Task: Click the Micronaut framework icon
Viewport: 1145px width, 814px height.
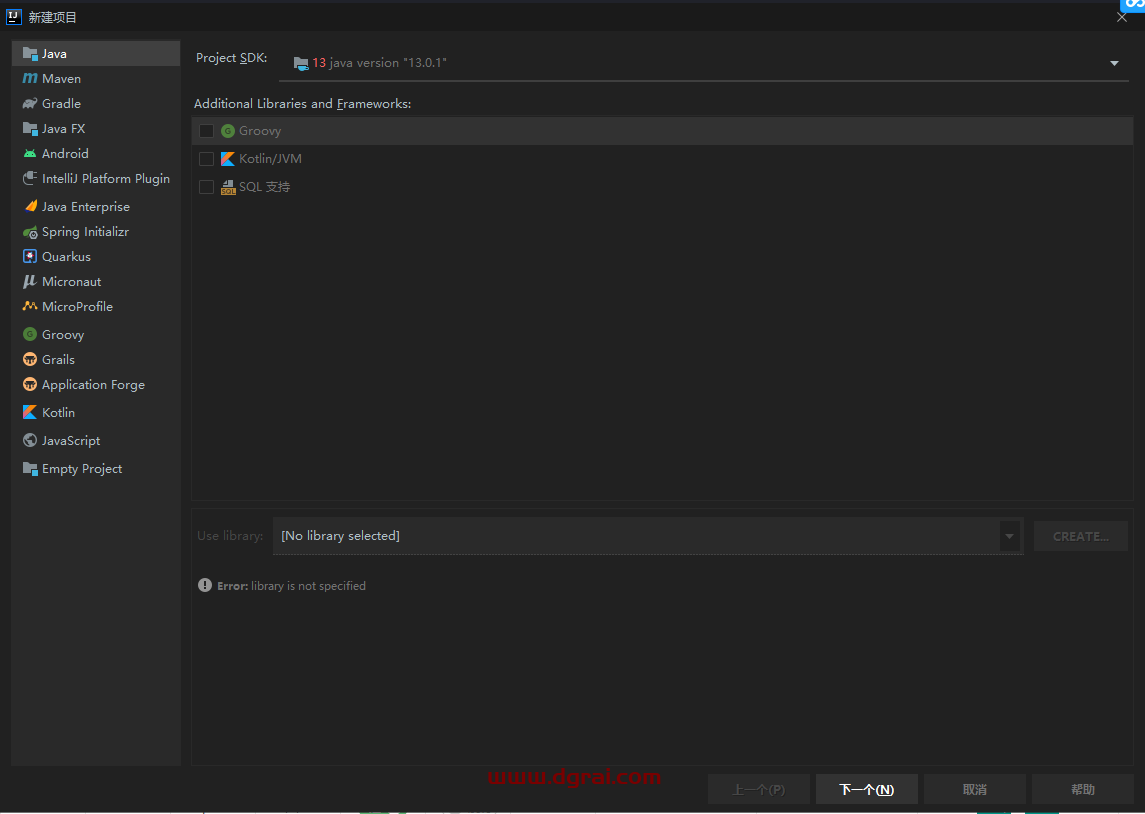Action: pos(31,281)
